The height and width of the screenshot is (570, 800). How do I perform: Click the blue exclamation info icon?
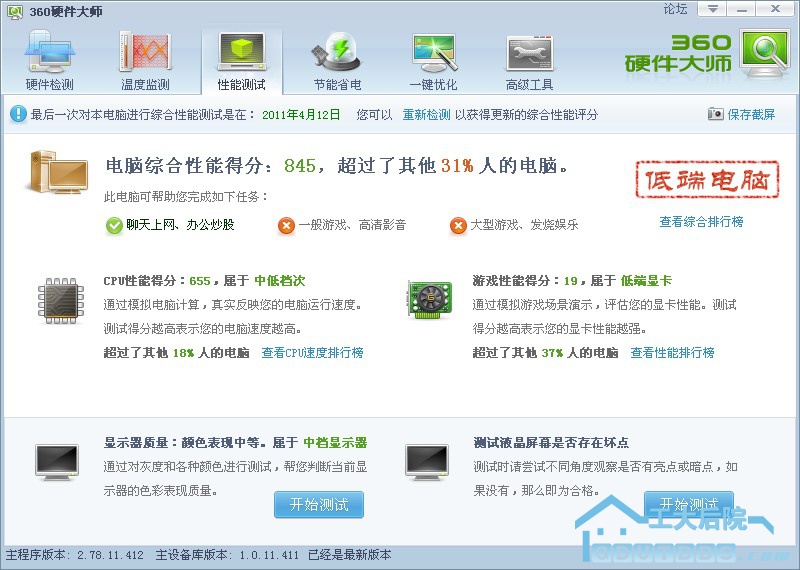pyautogui.click(x=18, y=114)
